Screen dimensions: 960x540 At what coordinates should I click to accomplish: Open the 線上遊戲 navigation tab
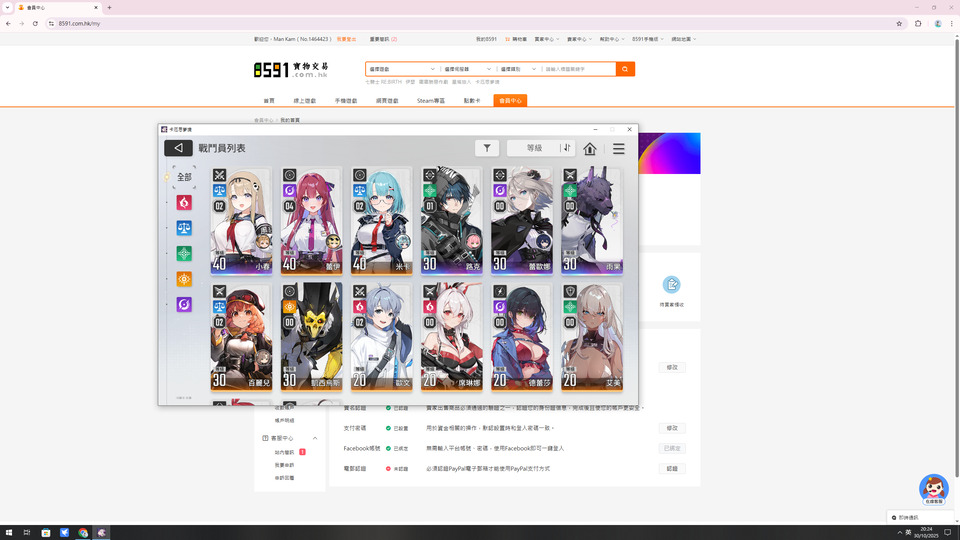304,101
